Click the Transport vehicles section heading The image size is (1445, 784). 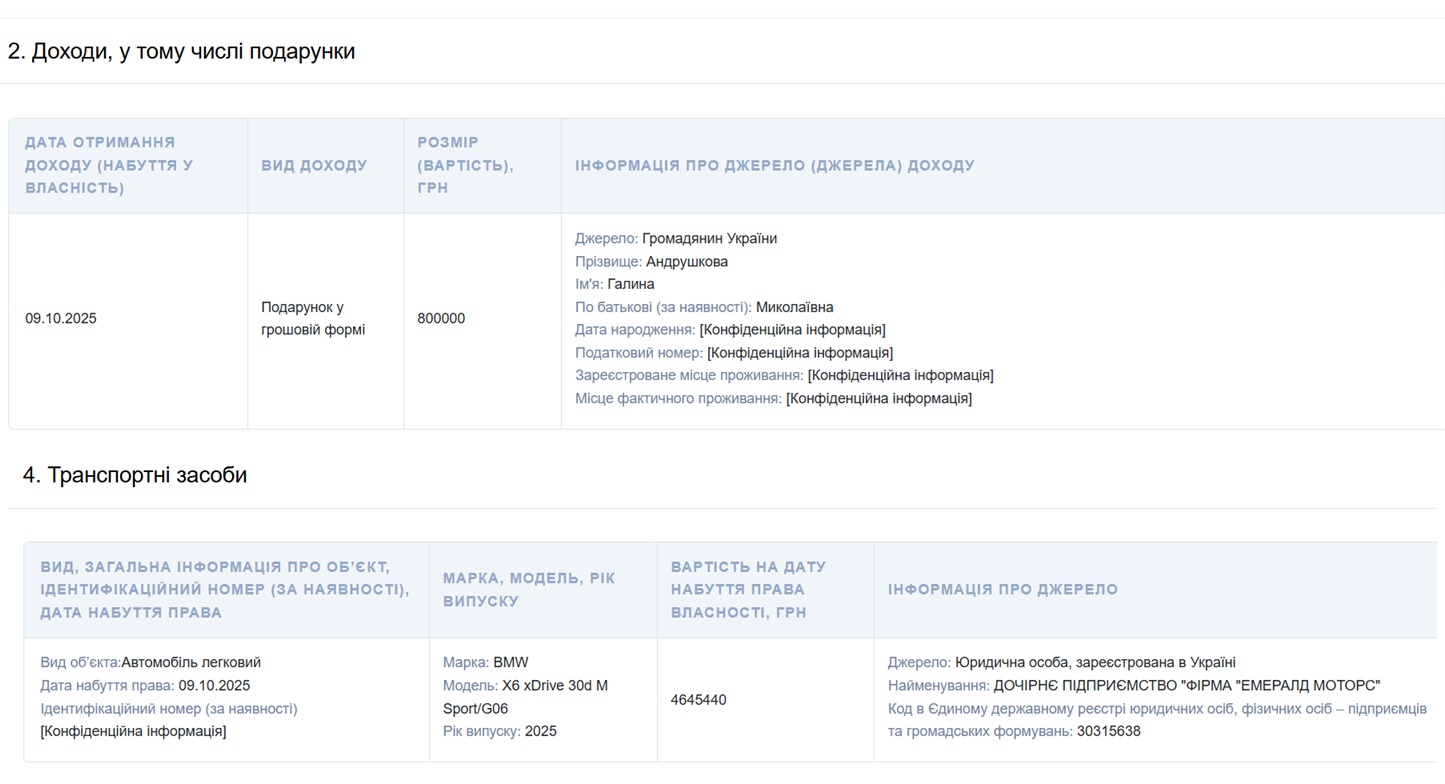135,475
